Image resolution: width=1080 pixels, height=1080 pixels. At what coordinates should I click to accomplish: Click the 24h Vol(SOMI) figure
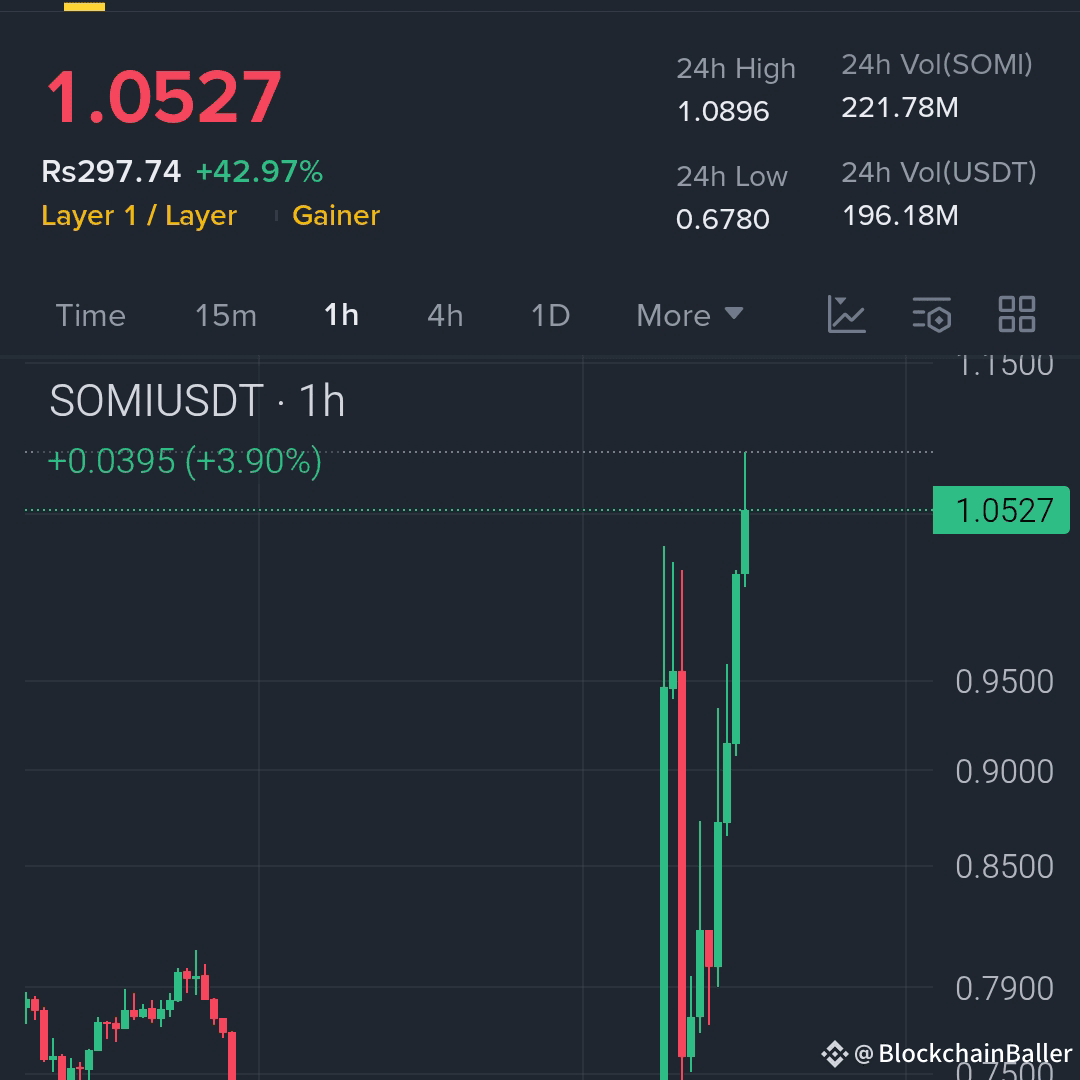898,108
